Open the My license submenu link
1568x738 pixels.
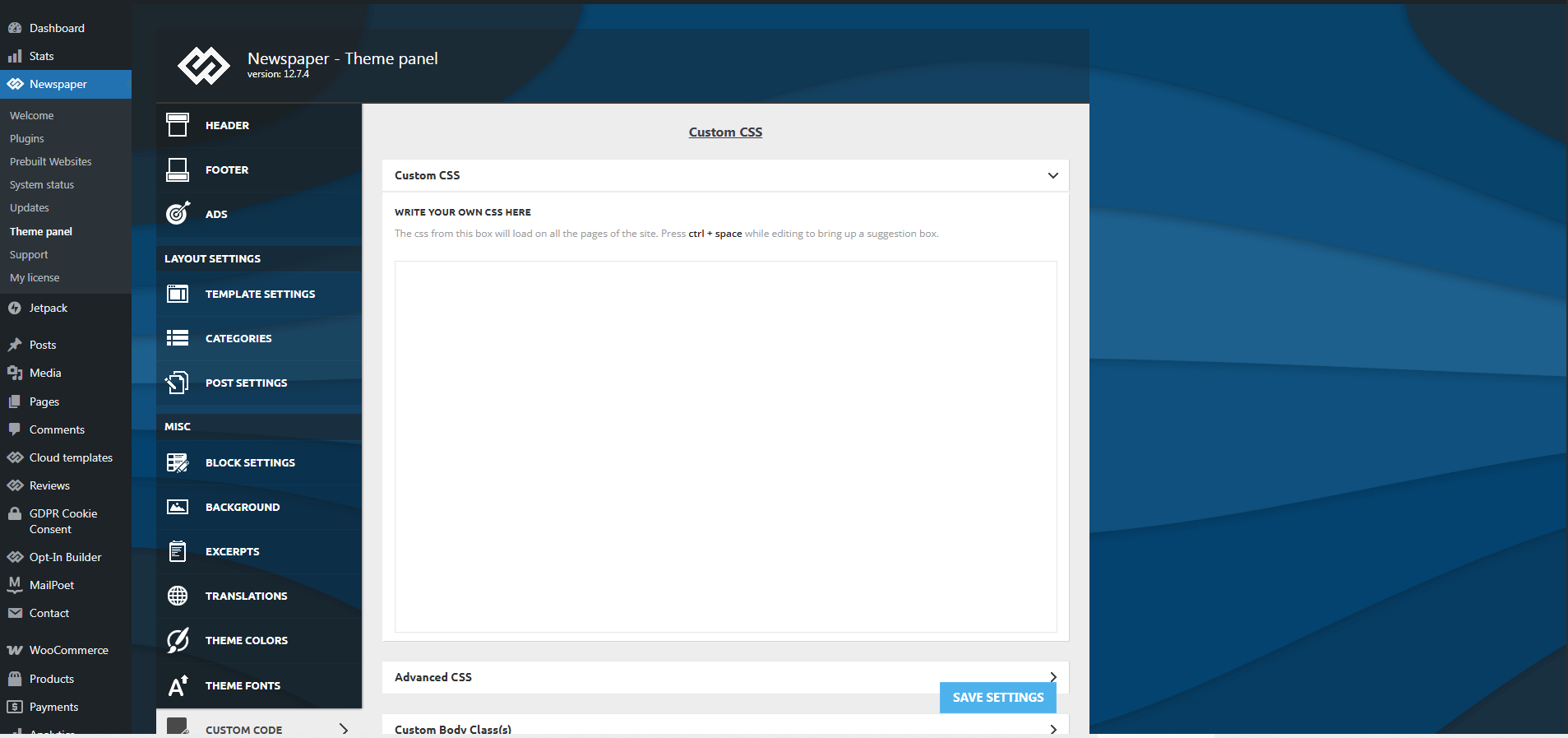(x=35, y=278)
